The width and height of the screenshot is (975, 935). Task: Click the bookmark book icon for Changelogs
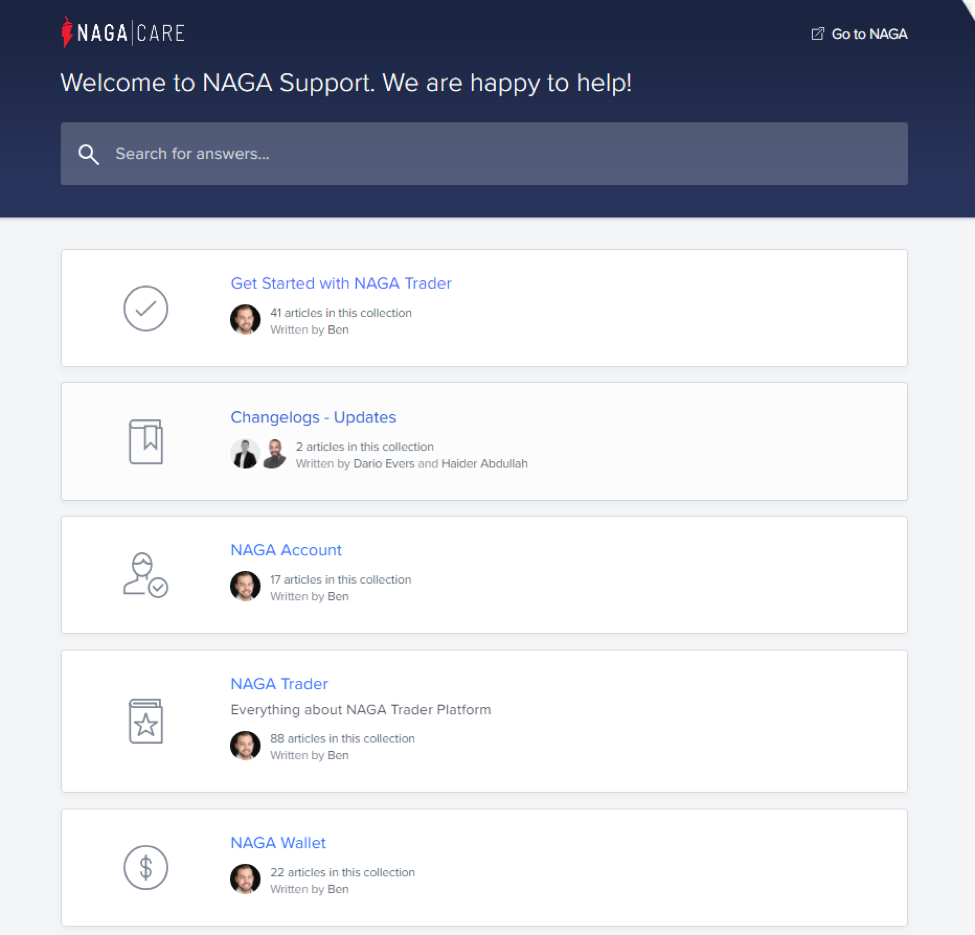146,441
